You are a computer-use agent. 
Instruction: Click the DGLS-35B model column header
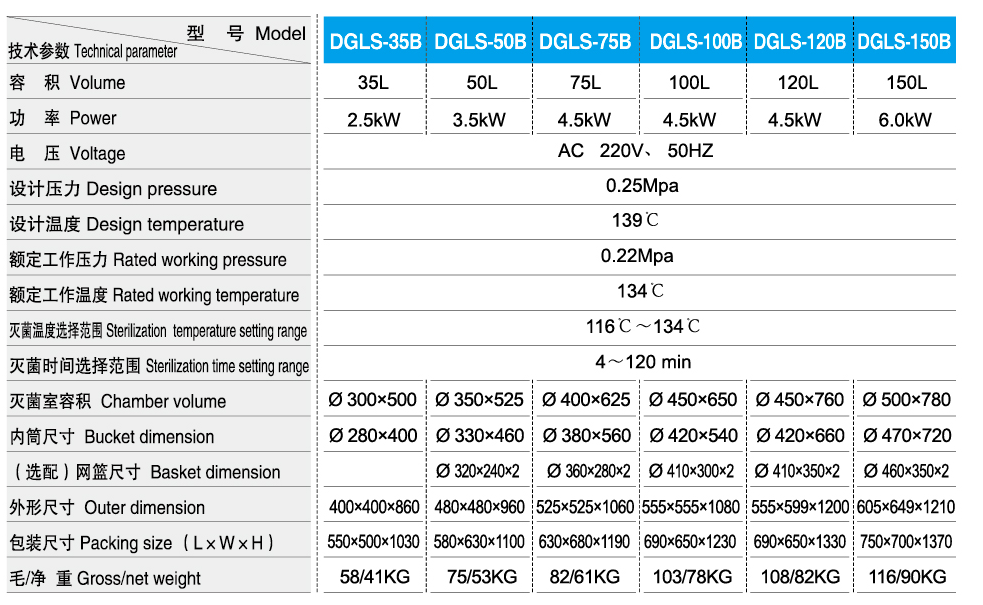click(x=375, y=41)
